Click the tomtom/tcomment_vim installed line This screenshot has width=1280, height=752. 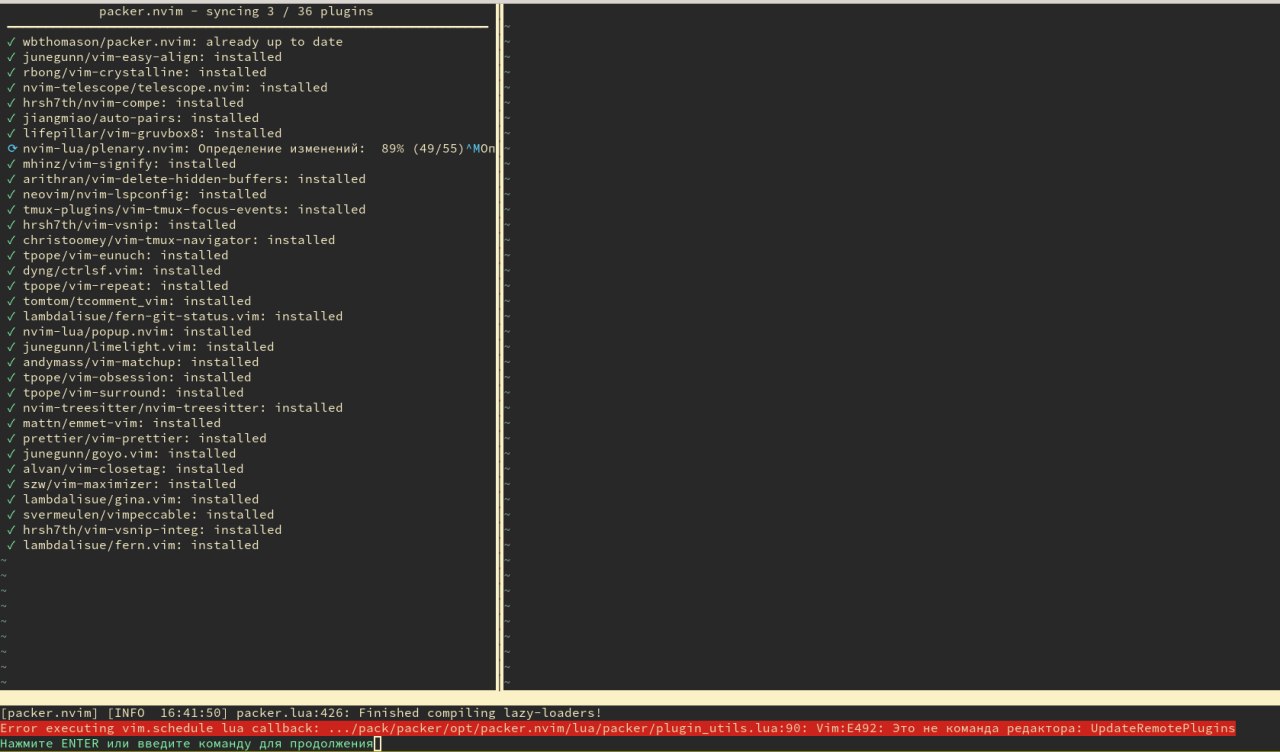129,301
